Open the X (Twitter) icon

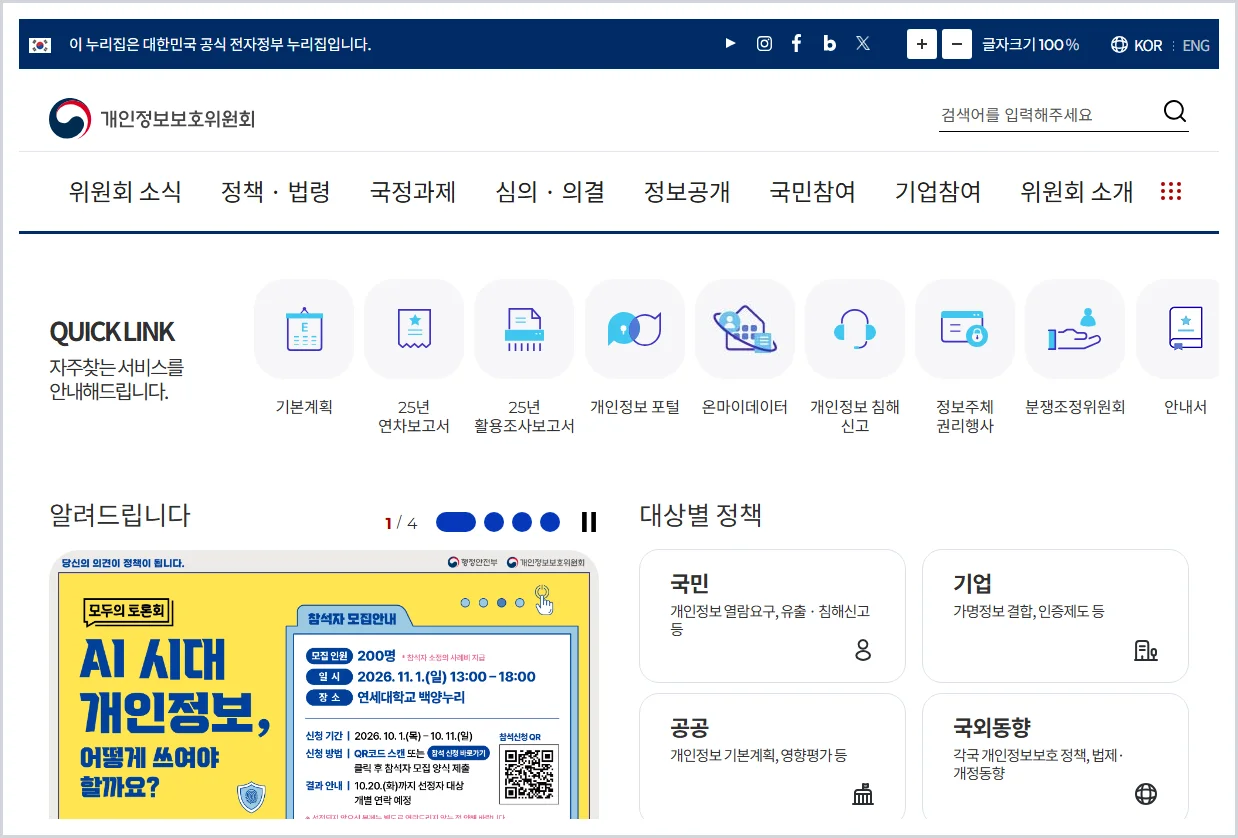[863, 44]
